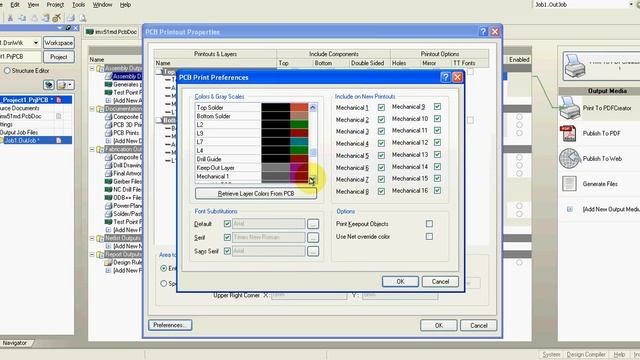The image size is (640, 360).
Task: Click the Top Solder color swatch
Action: click(299, 107)
